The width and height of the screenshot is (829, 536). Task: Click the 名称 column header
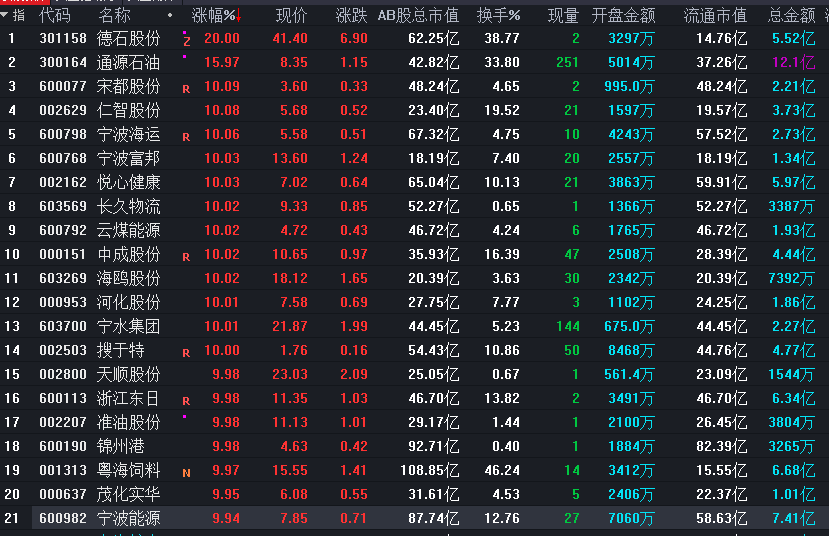[x=114, y=16]
